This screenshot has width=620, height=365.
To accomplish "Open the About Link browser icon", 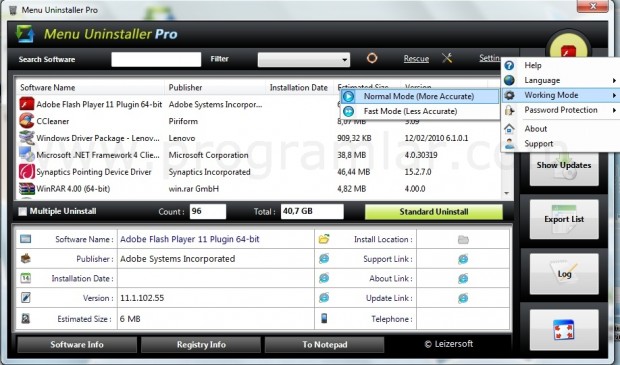I will [x=463, y=278].
